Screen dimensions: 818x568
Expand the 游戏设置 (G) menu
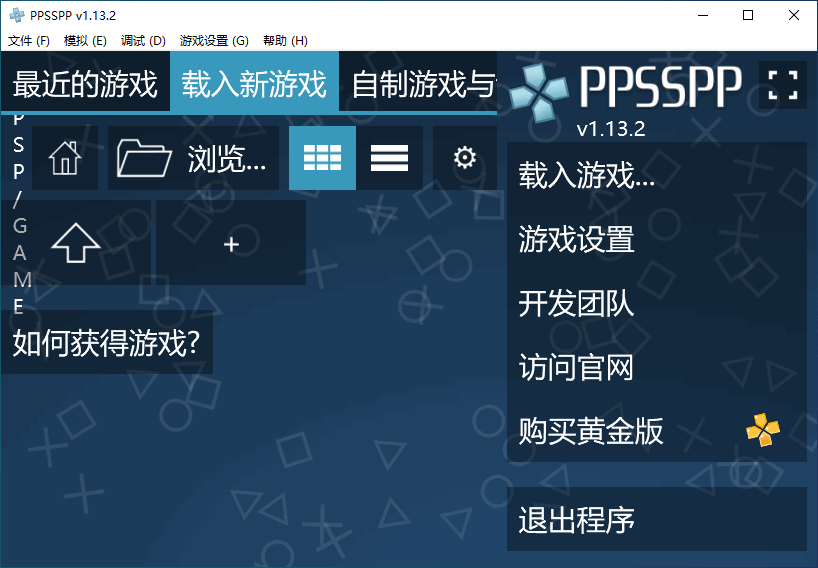(214, 41)
